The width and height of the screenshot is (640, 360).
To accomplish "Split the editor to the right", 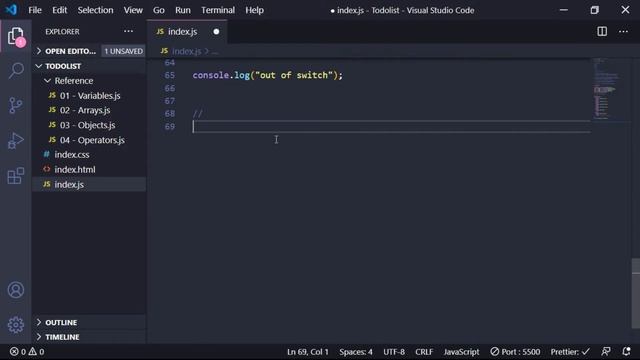I will pos(602,31).
